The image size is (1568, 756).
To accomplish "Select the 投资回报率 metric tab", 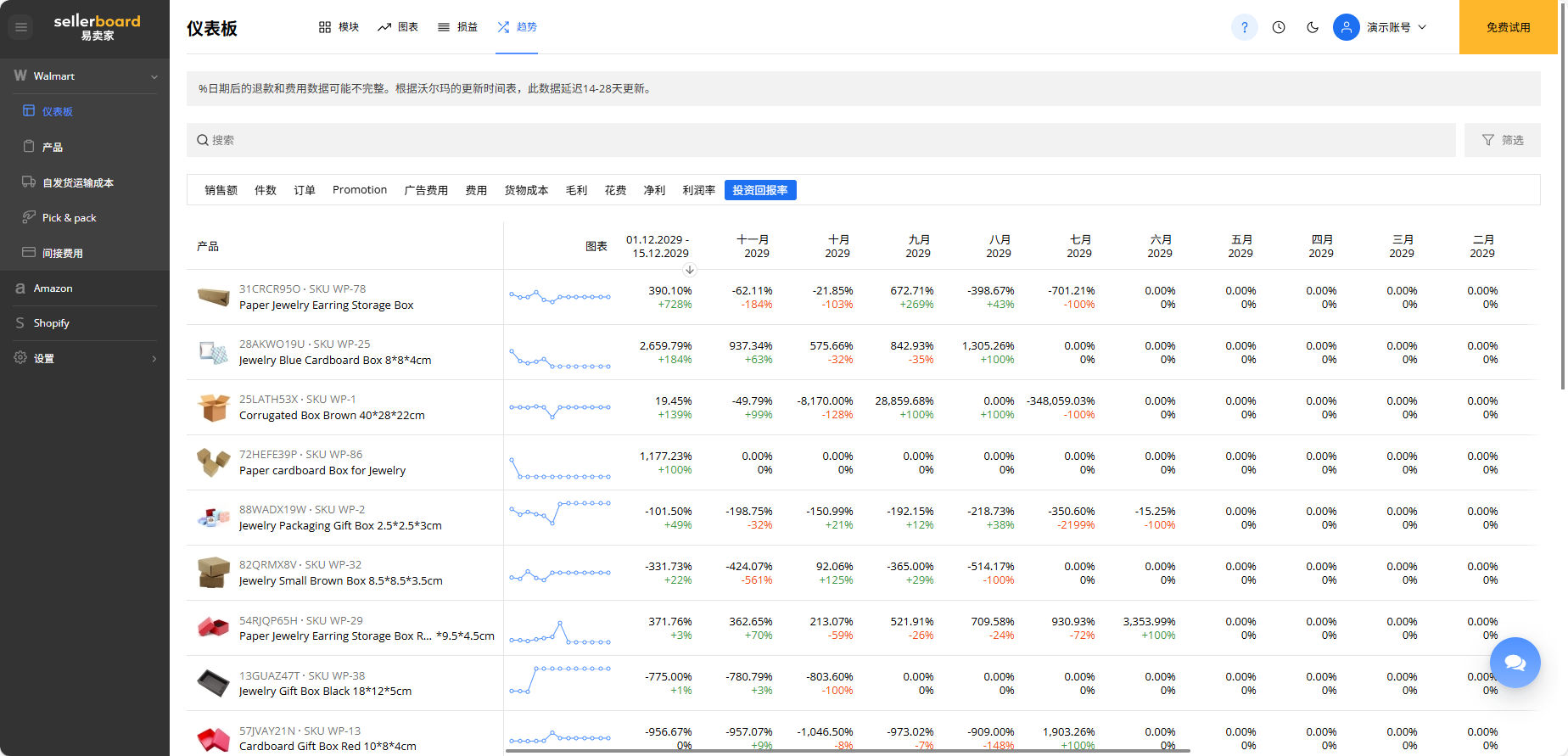I will point(760,190).
